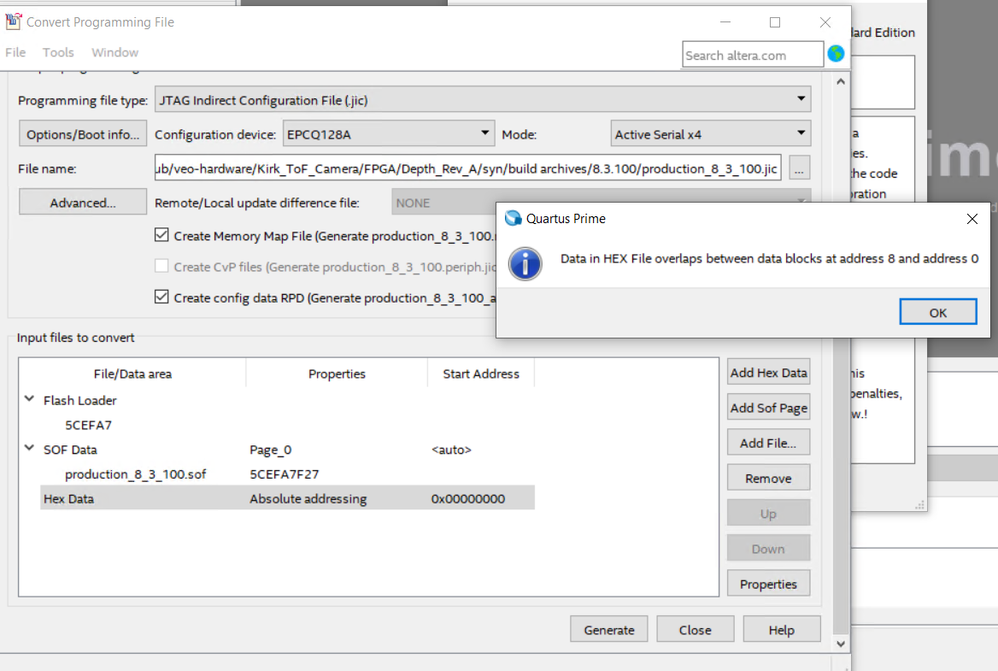Toggle Create config data RPD checkbox
Screen dimensions: 998x671
pos(162,297)
